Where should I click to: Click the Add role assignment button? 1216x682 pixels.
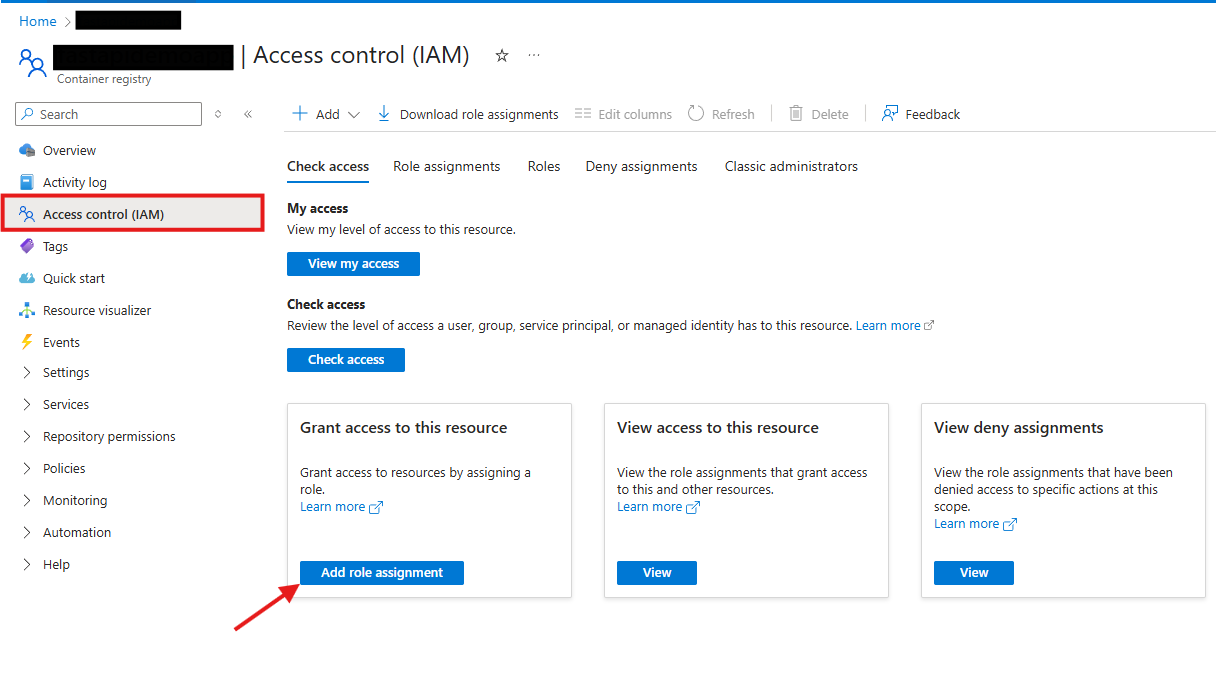[381, 573]
